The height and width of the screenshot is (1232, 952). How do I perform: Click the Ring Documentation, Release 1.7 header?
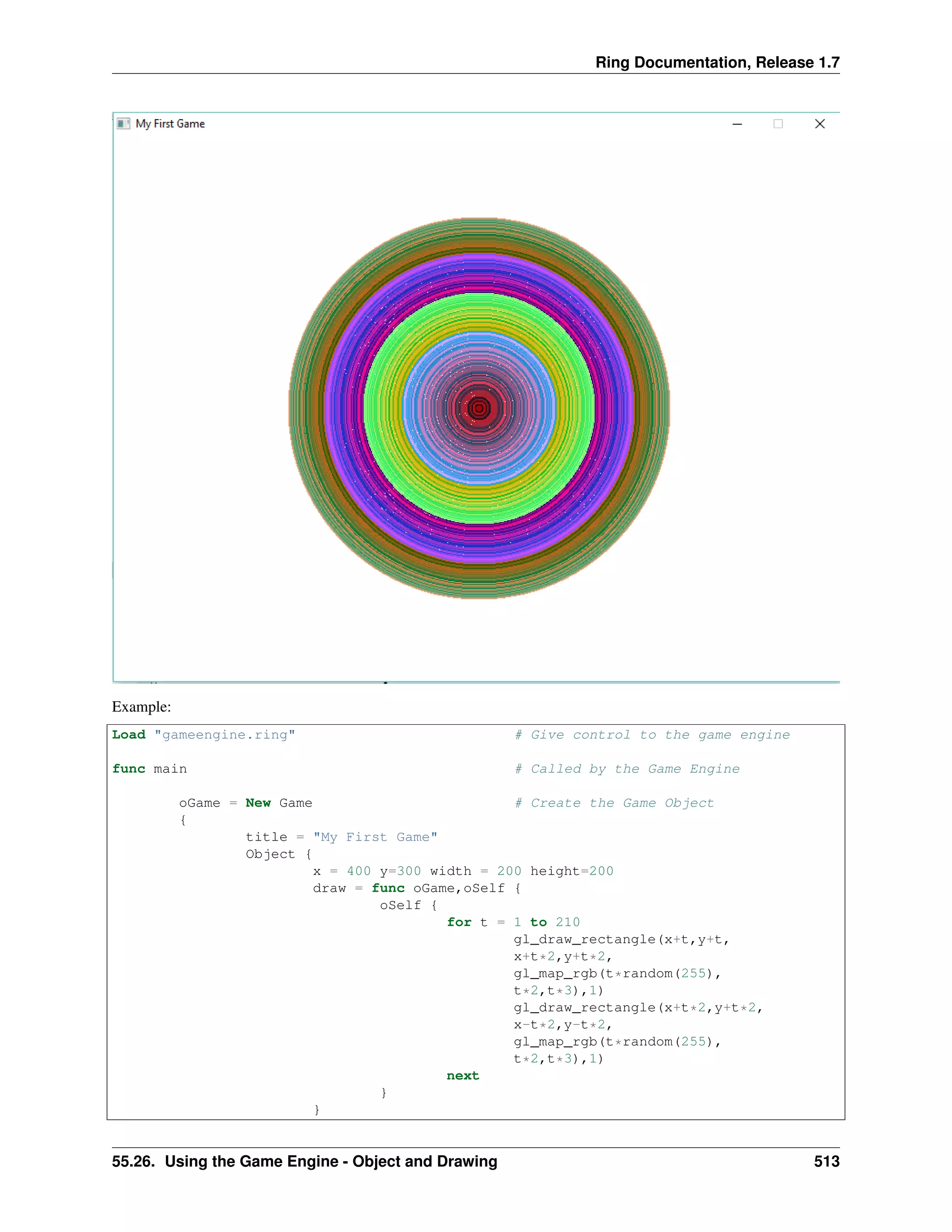[x=717, y=62]
